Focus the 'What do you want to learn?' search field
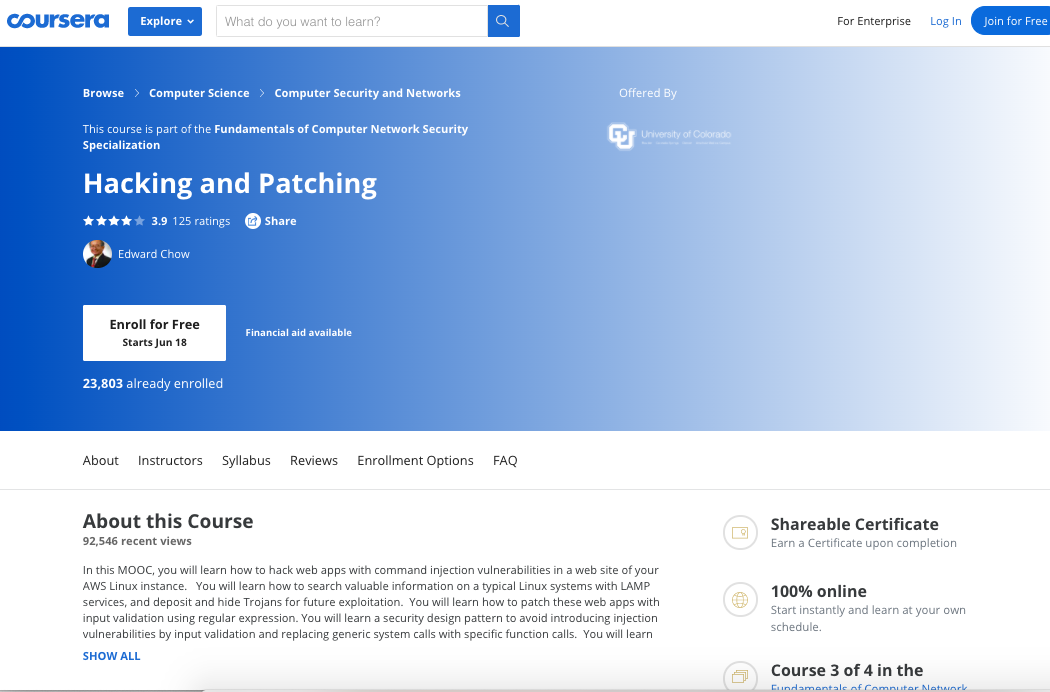Image resolution: width=1050 pixels, height=692 pixels. [x=352, y=21]
